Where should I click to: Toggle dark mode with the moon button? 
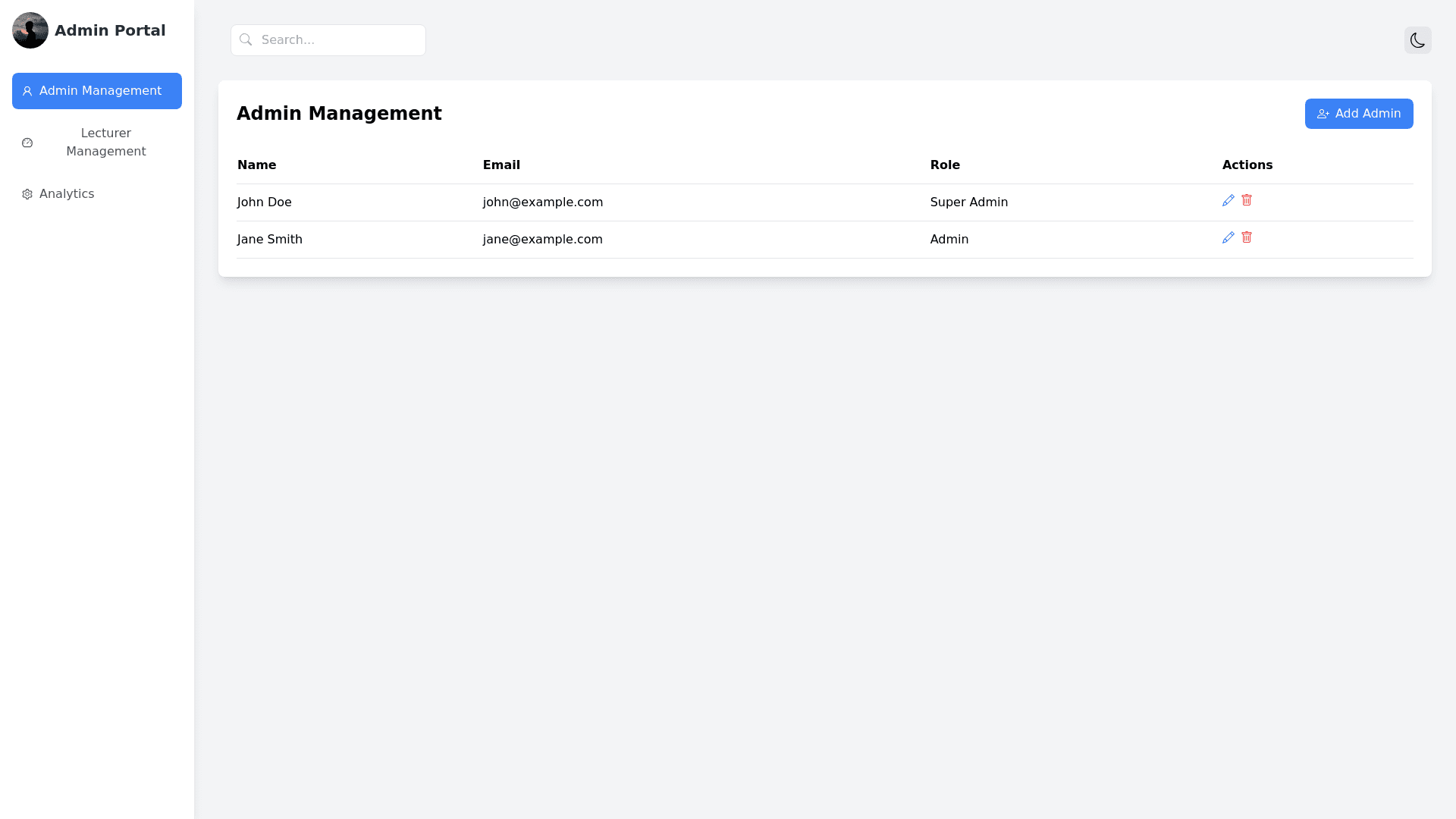click(1417, 40)
